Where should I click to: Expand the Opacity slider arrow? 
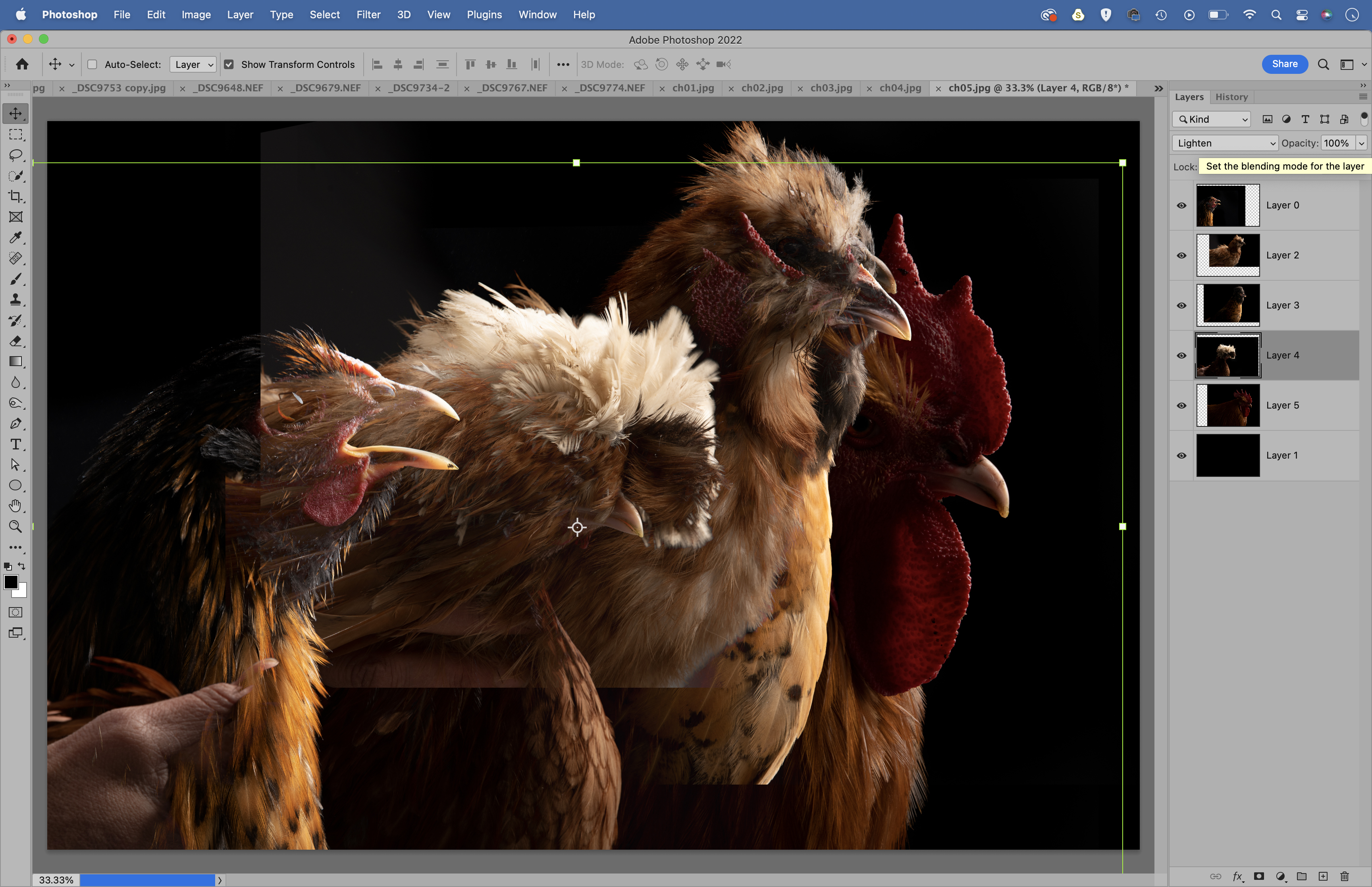pos(1362,143)
